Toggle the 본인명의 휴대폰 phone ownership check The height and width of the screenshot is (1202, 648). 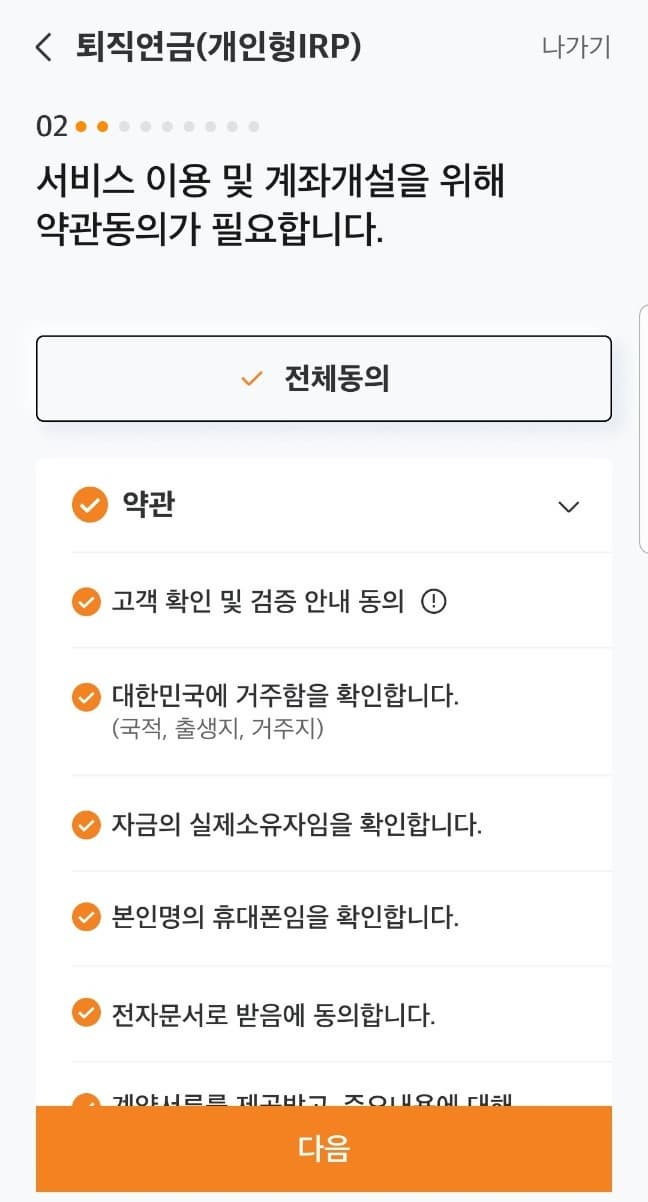pyautogui.click(x=86, y=918)
